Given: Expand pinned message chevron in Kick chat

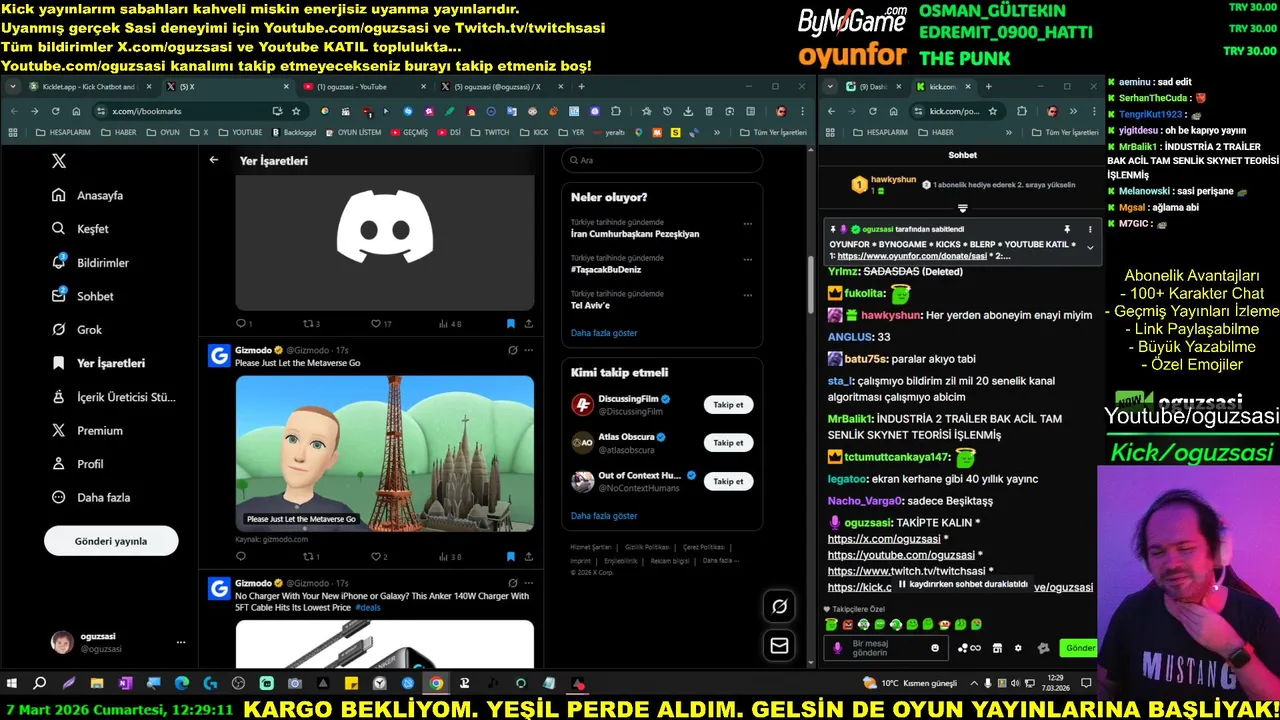Looking at the screenshot, I should coord(1090,248).
